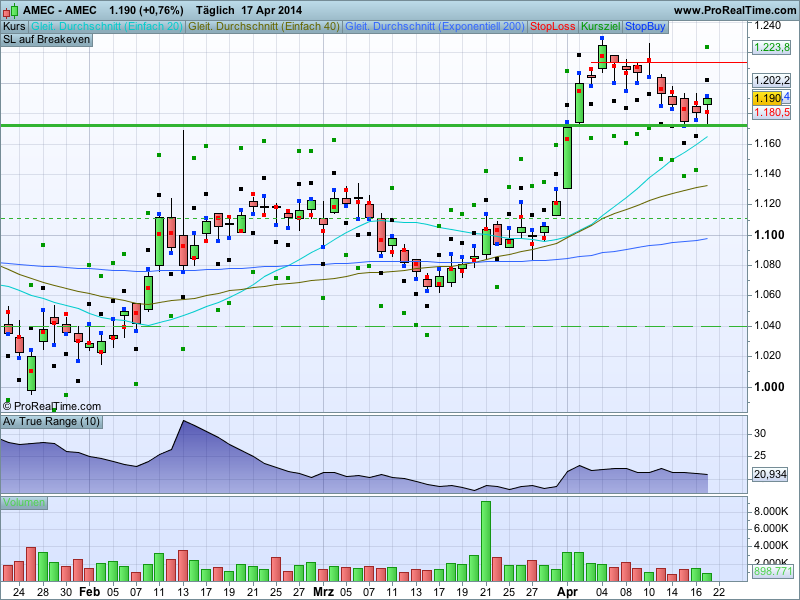Open the Av True Range (10) panel label
Viewport: 800px width, 600px height.
pyautogui.click(x=50, y=422)
